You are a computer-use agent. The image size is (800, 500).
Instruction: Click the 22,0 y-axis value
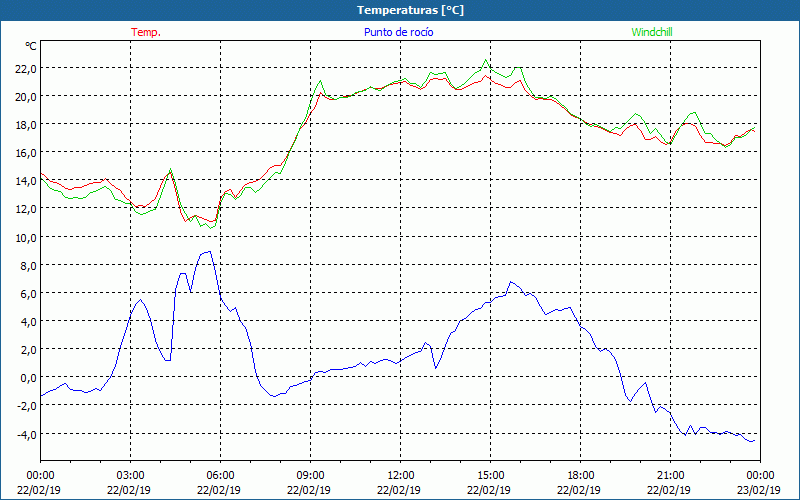26,68
